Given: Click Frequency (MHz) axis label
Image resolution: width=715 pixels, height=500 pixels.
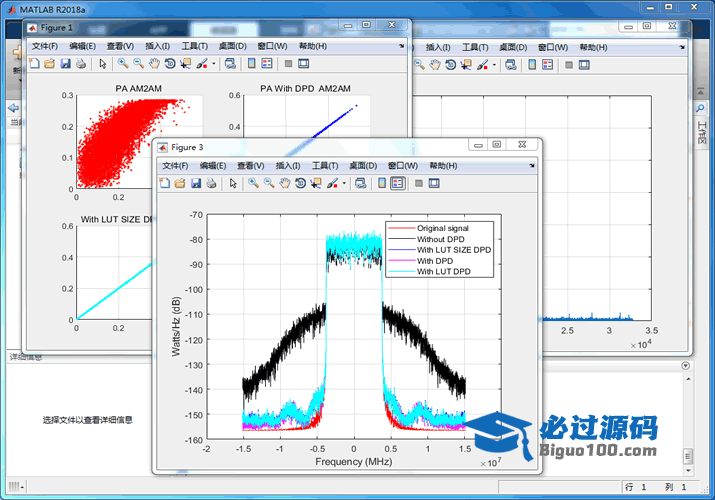Looking at the screenshot, I should point(354,462).
